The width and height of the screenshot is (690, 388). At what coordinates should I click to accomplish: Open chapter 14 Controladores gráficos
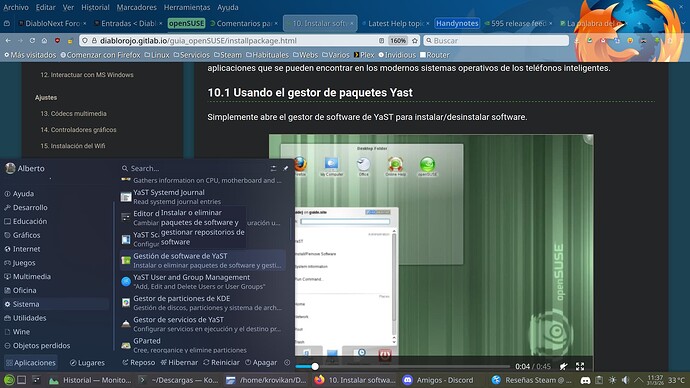[78, 130]
